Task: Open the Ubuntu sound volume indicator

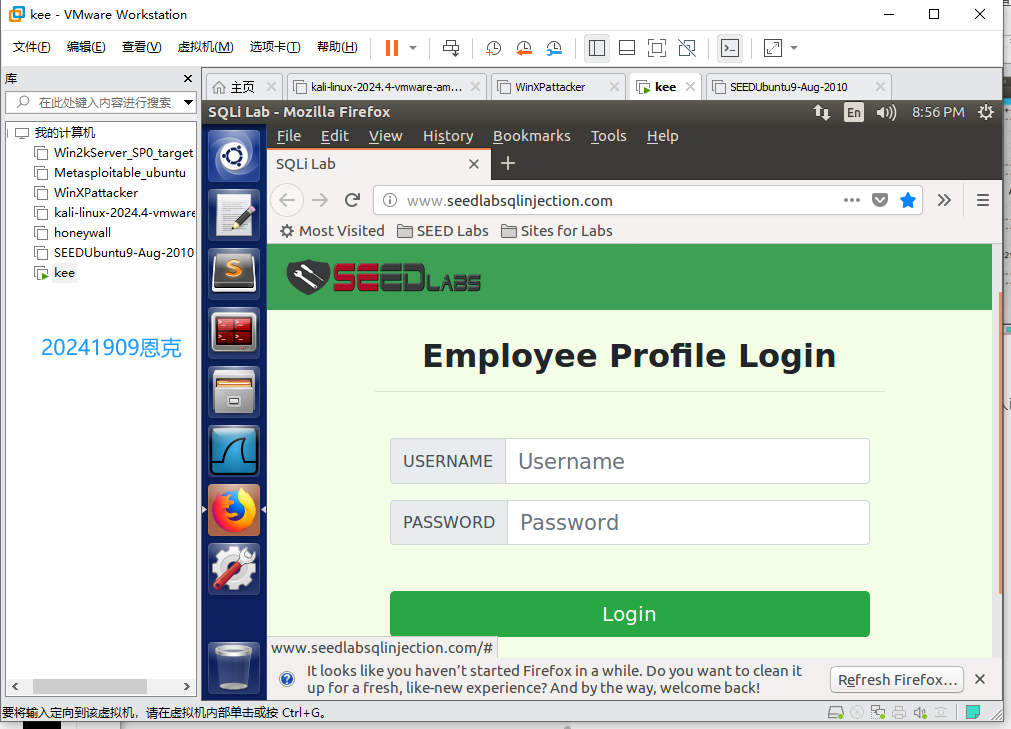Action: coord(887,112)
